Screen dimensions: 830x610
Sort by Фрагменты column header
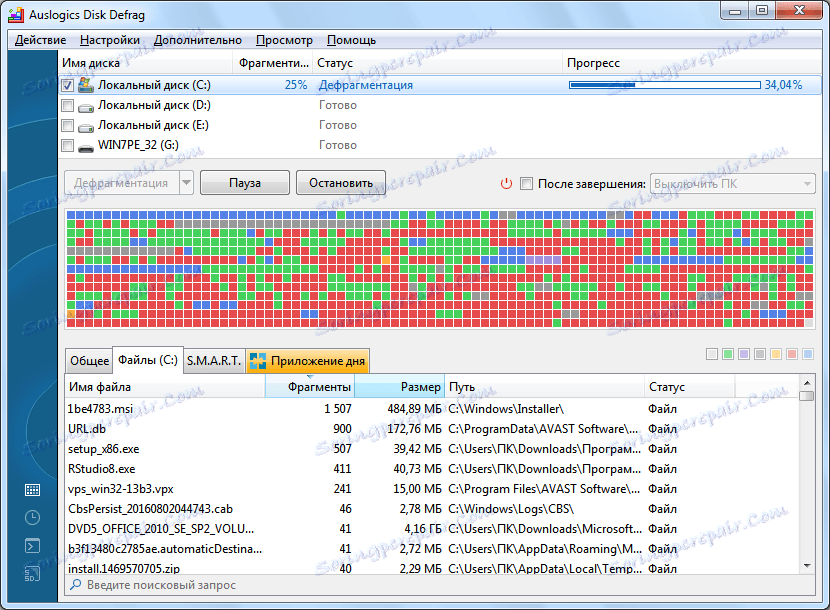pyautogui.click(x=310, y=387)
